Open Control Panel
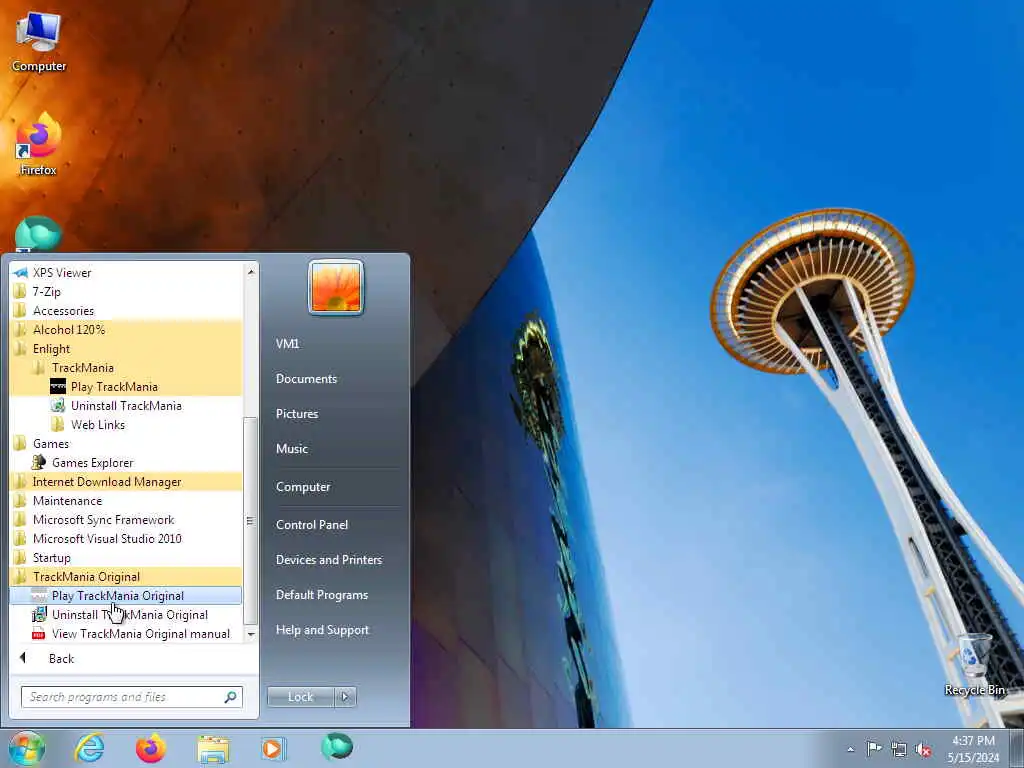 [312, 524]
